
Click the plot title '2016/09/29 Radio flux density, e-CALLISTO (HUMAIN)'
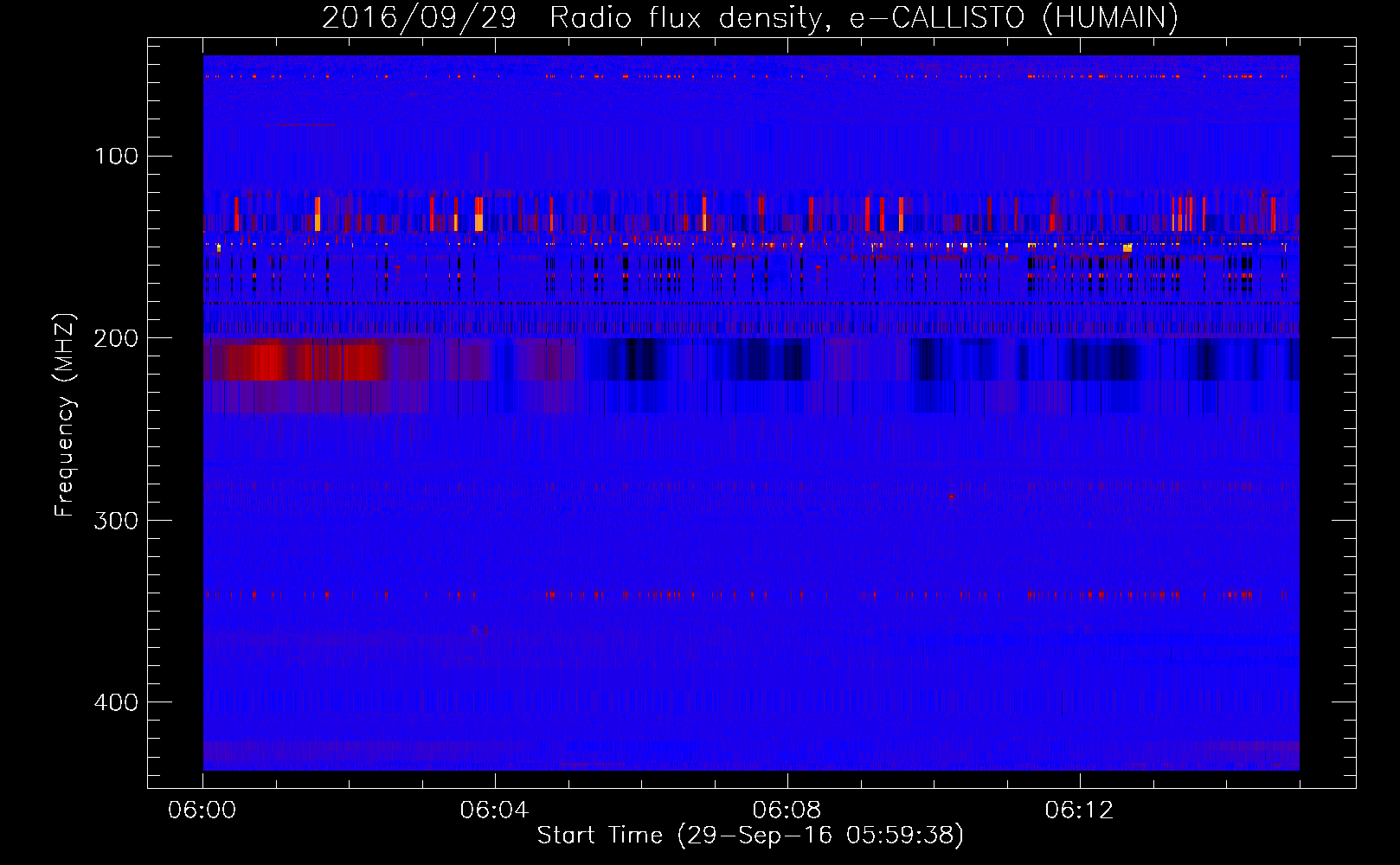point(750,17)
